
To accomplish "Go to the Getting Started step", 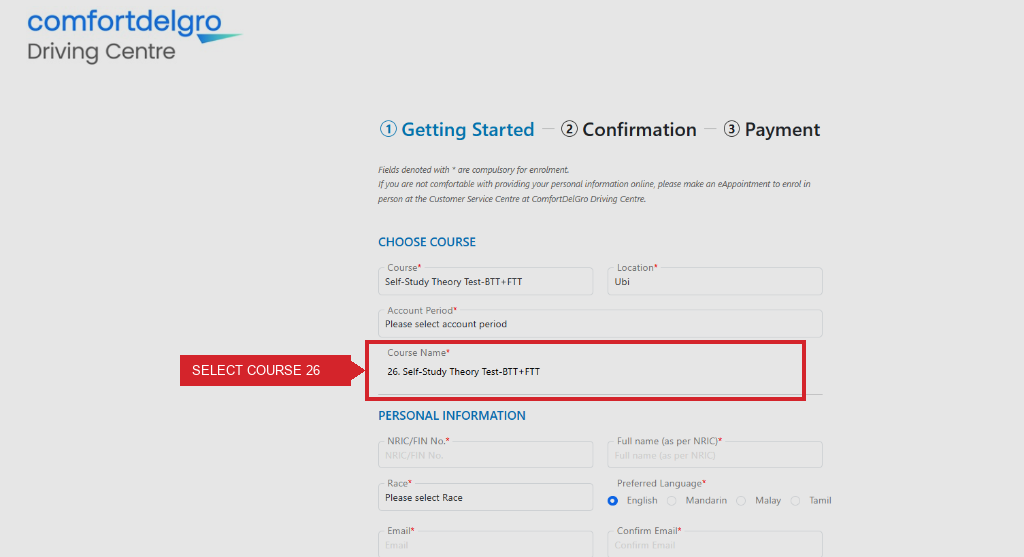I will click(457, 129).
